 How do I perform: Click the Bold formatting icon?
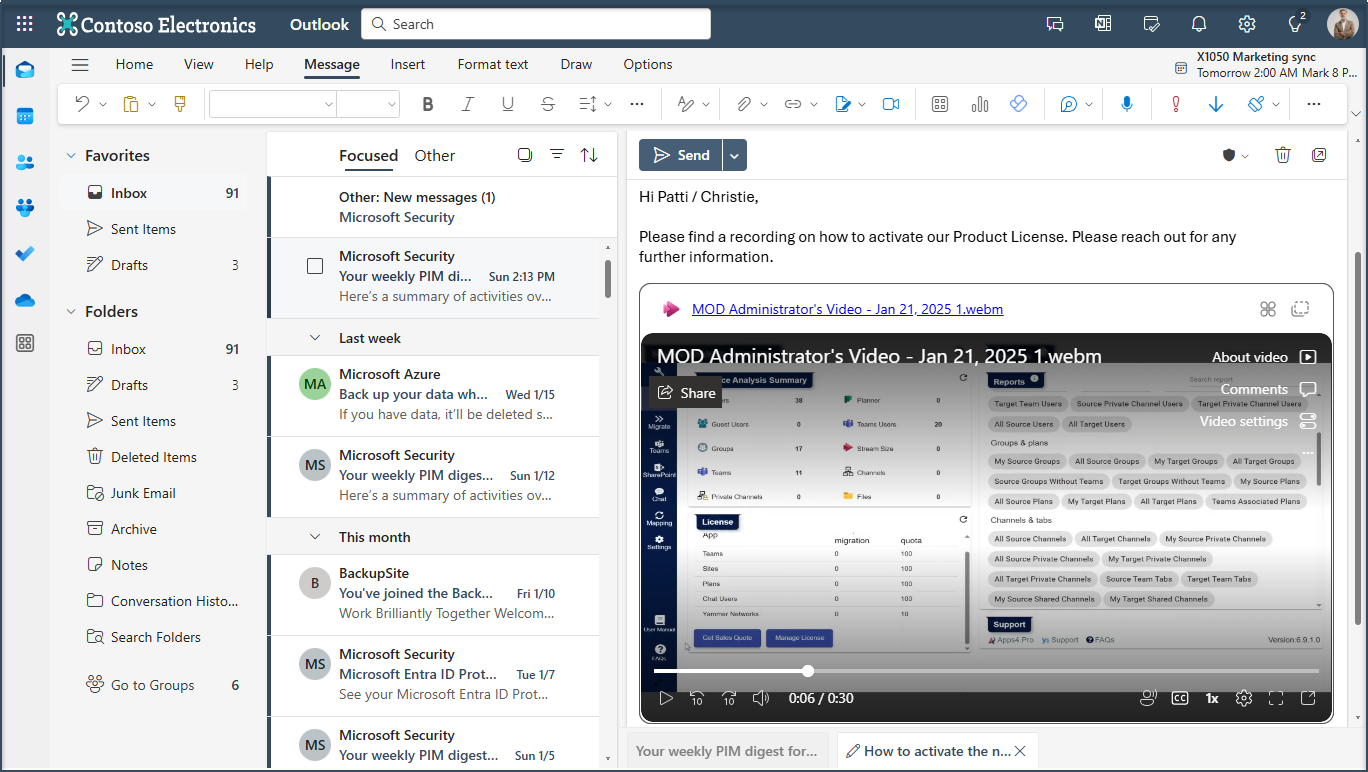tap(428, 104)
